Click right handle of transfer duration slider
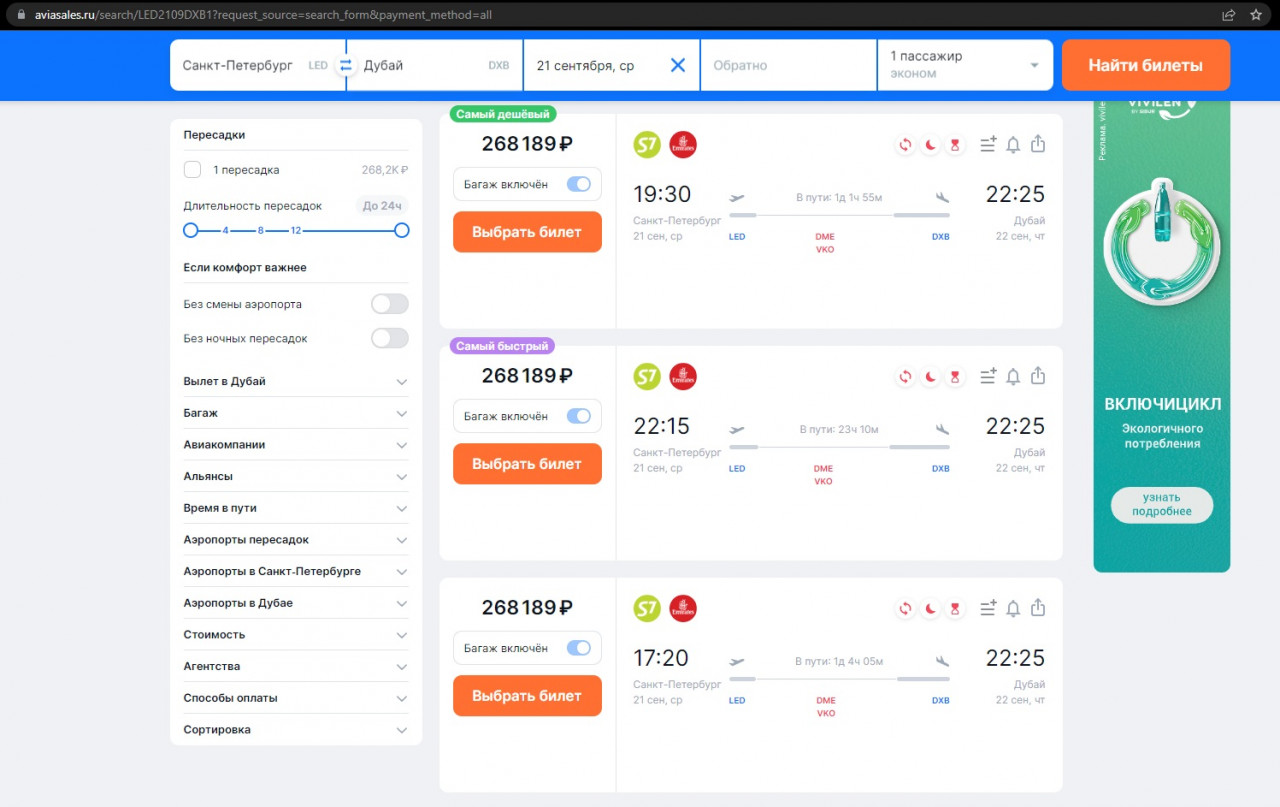 [x=401, y=230]
